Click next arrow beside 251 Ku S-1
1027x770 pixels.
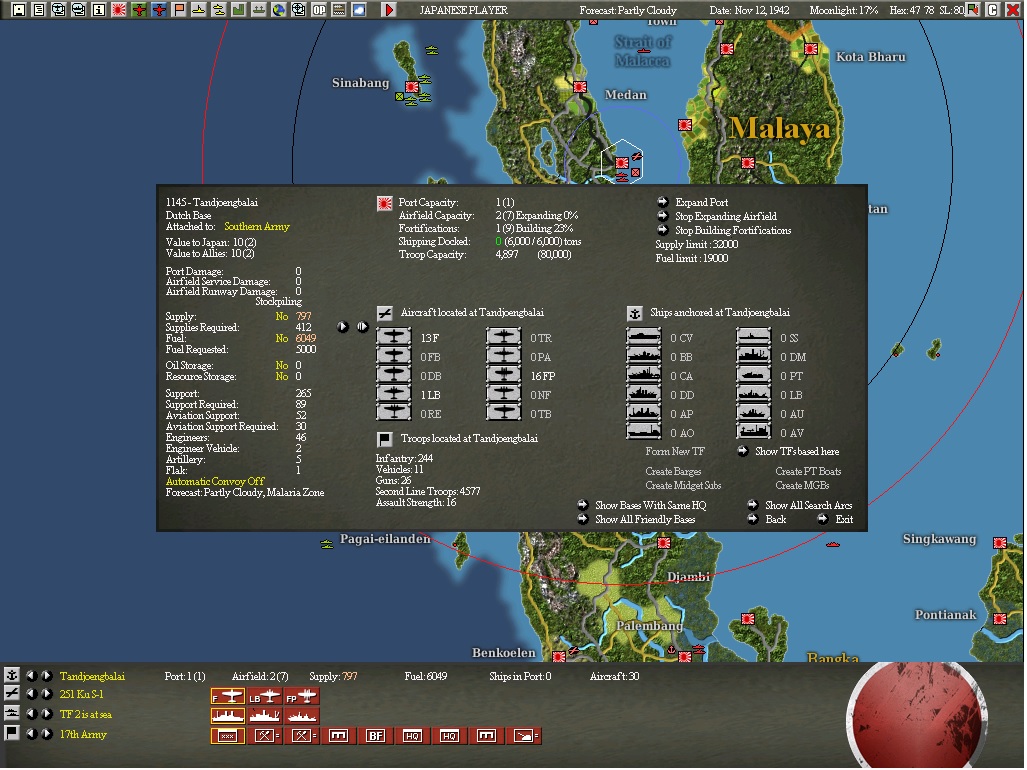click(47, 694)
